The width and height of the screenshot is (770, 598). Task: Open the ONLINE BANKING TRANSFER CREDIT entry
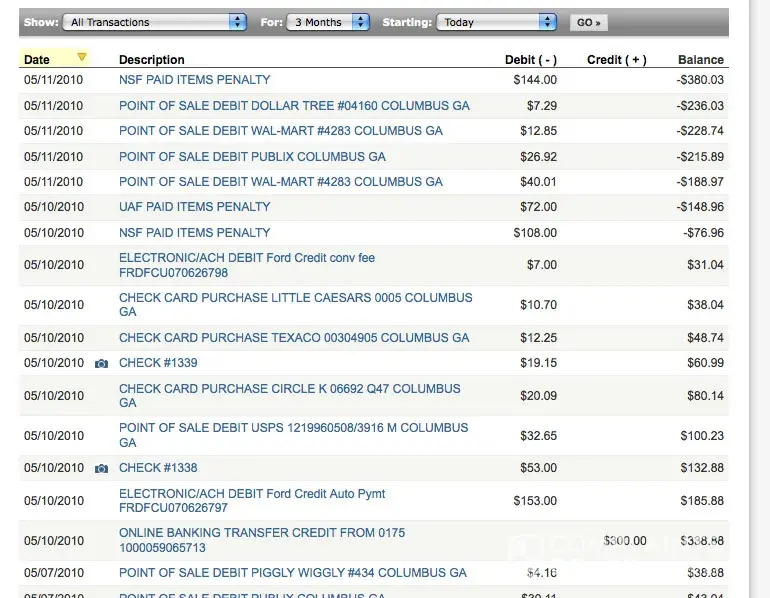pos(261,533)
